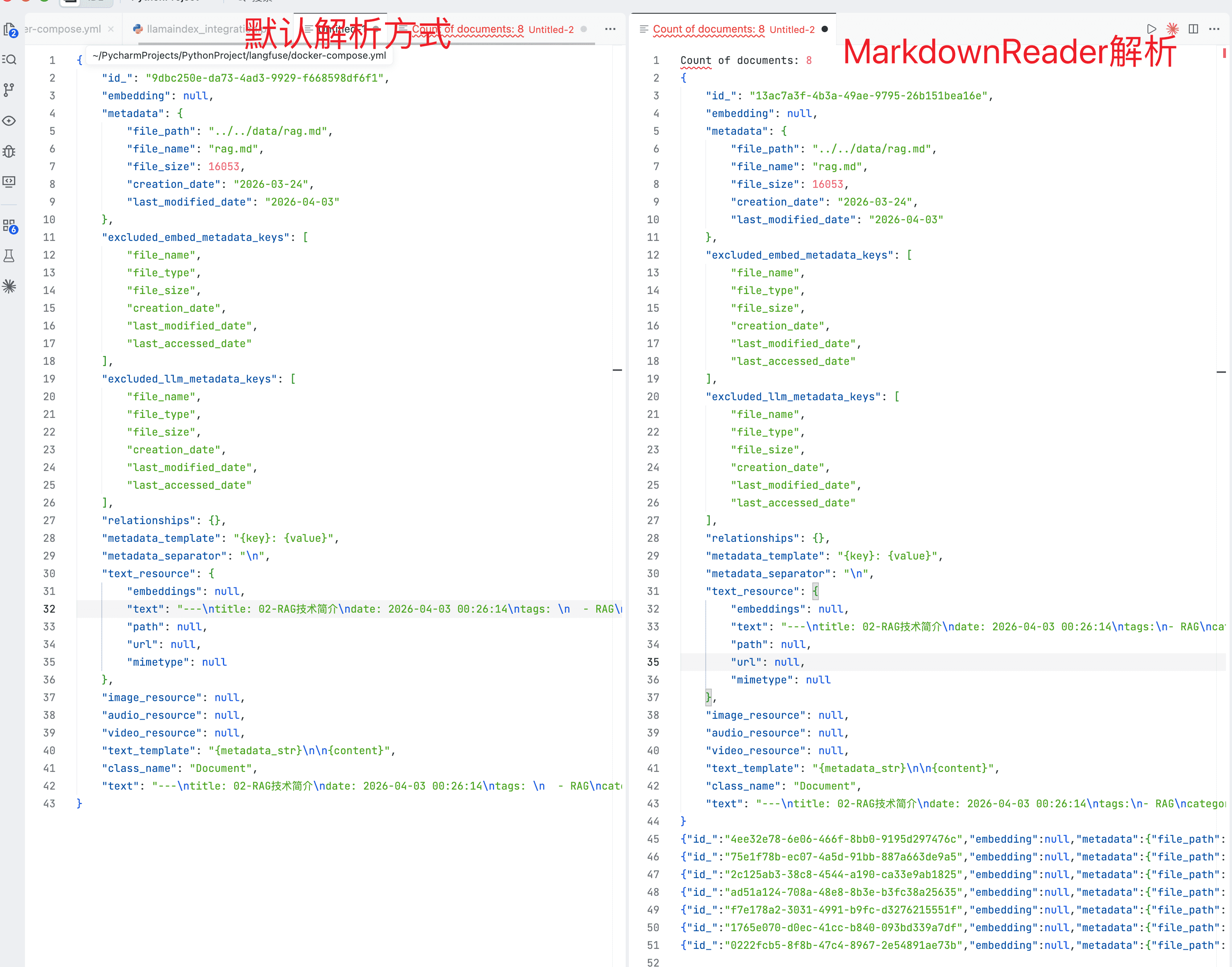
Task: Run the file with the play button
Action: coord(1151,29)
